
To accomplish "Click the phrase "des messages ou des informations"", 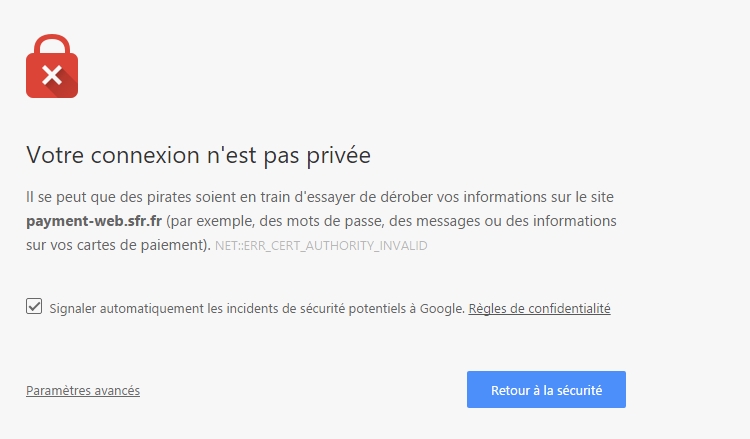I will tap(503, 221).
